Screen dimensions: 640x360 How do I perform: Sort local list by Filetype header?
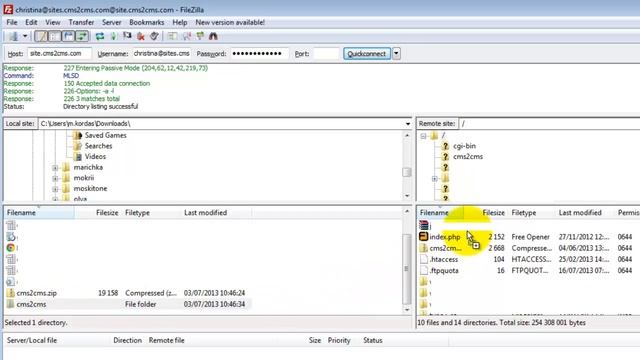[x=151, y=213]
